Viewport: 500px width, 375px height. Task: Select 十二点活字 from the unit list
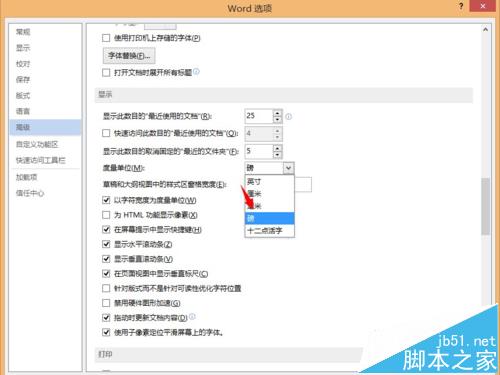click(x=270, y=230)
